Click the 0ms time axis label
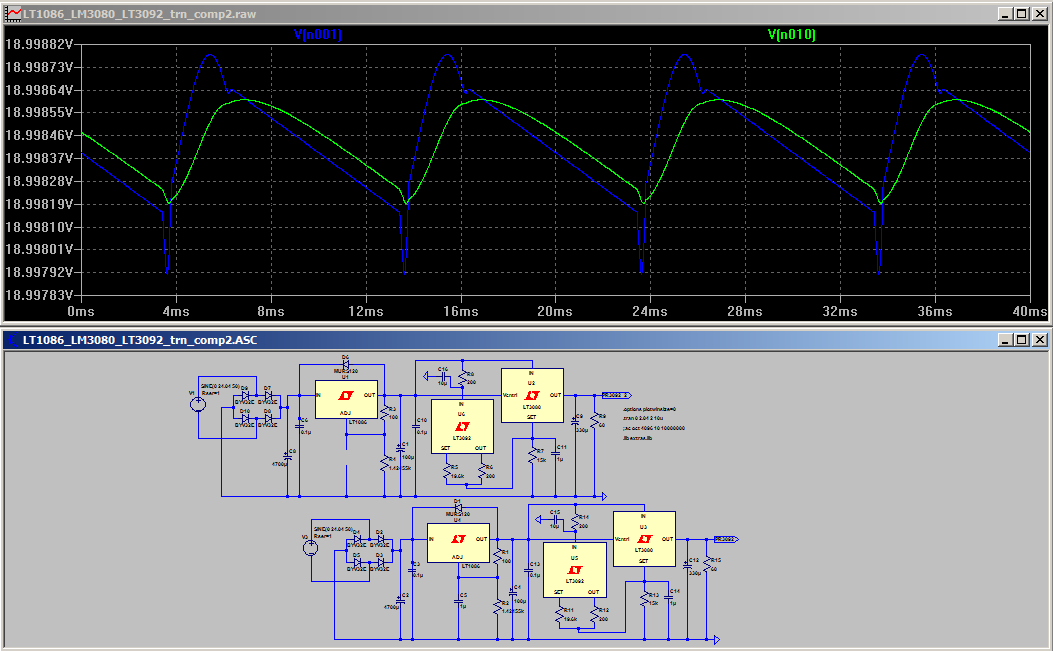This screenshot has height=651, width=1053. [81, 311]
